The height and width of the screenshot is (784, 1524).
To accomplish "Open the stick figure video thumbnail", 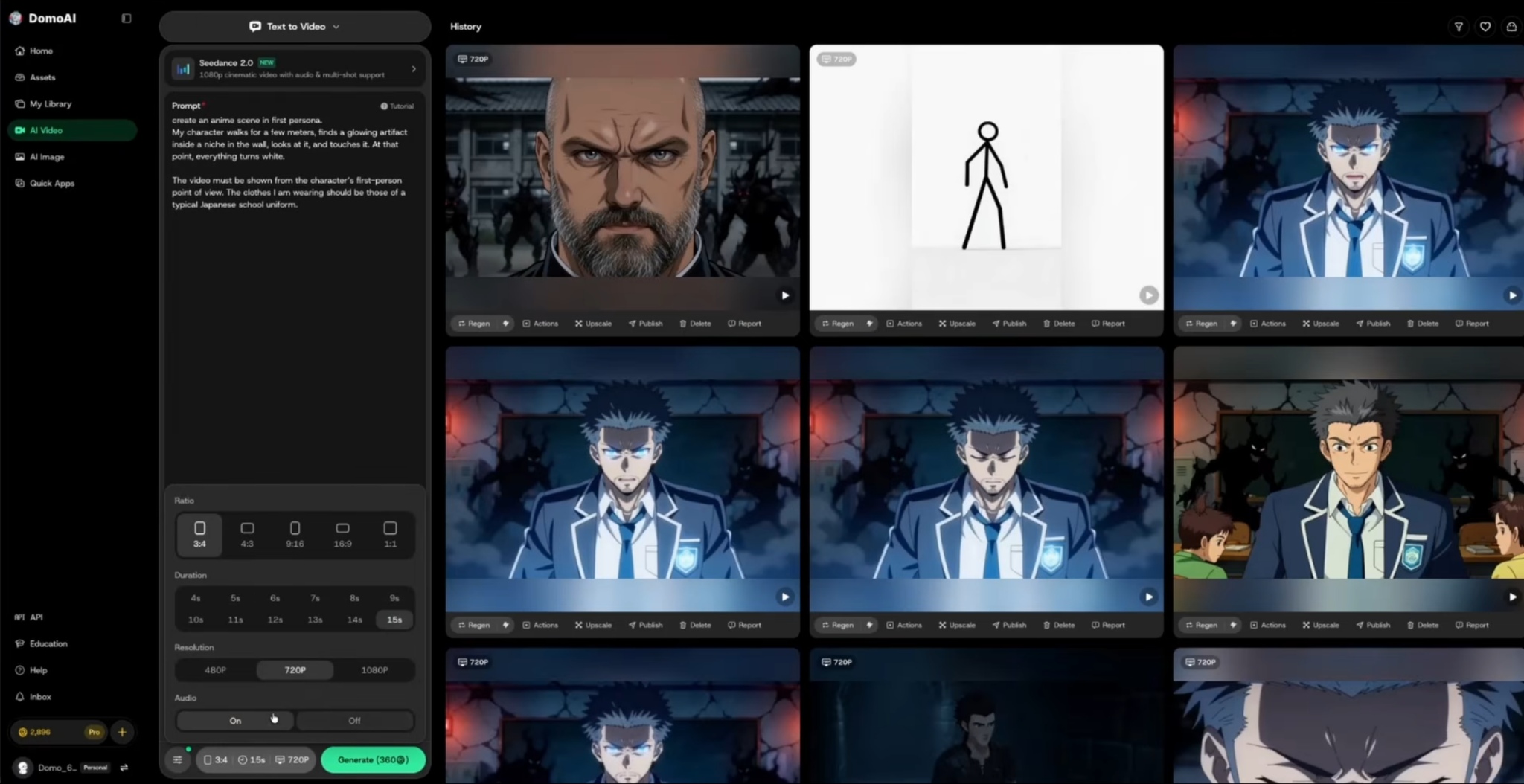I will coord(986,177).
